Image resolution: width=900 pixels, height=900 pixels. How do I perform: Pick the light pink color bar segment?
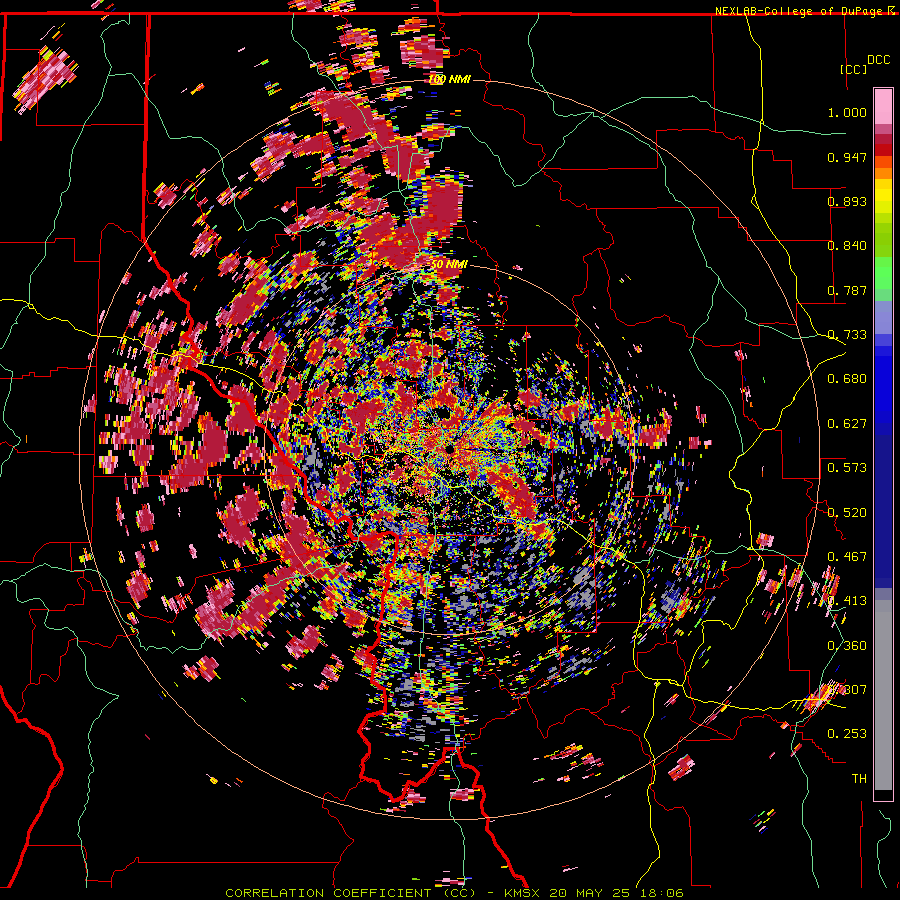883,107
